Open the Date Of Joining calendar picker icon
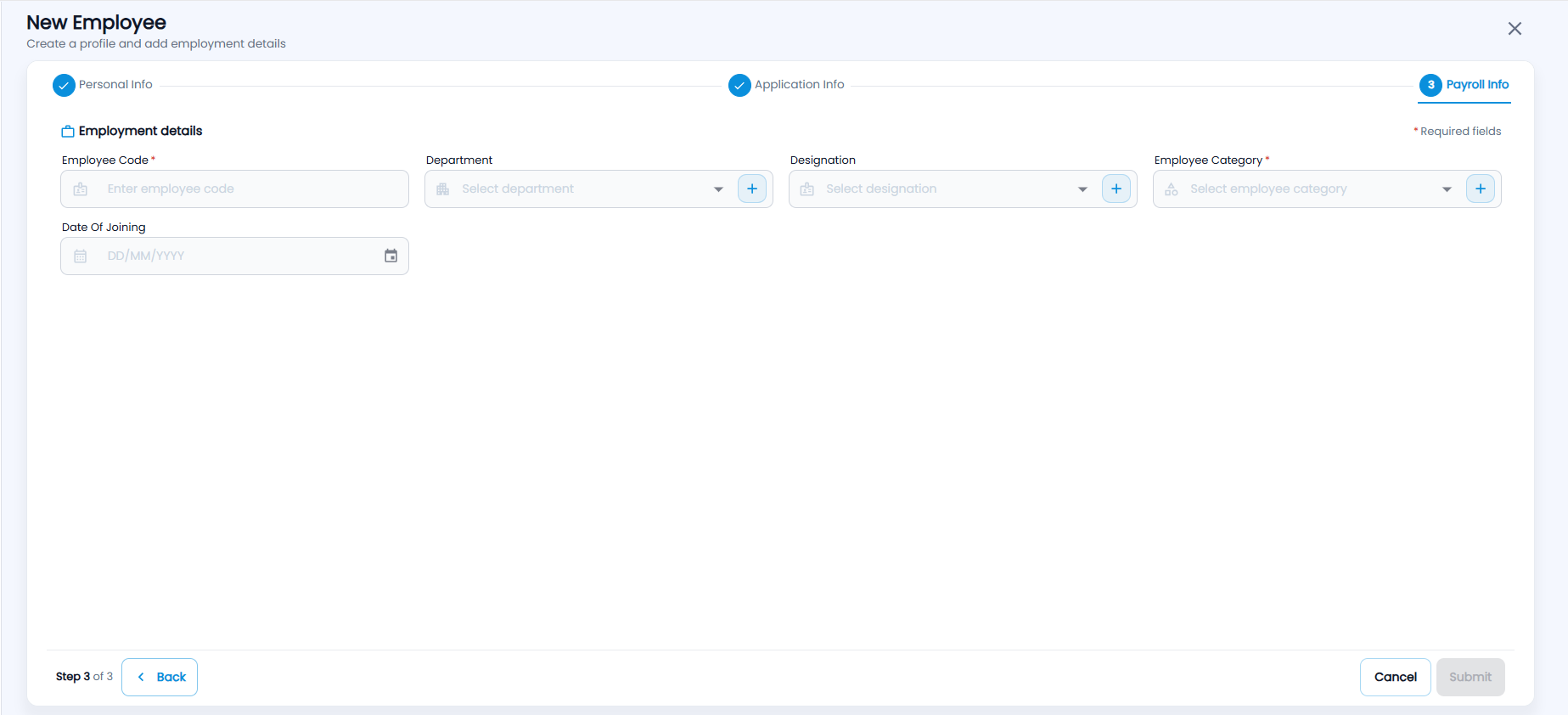This screenshot has height=715, width=1568. pyautogui.click(x=391, y=256)
